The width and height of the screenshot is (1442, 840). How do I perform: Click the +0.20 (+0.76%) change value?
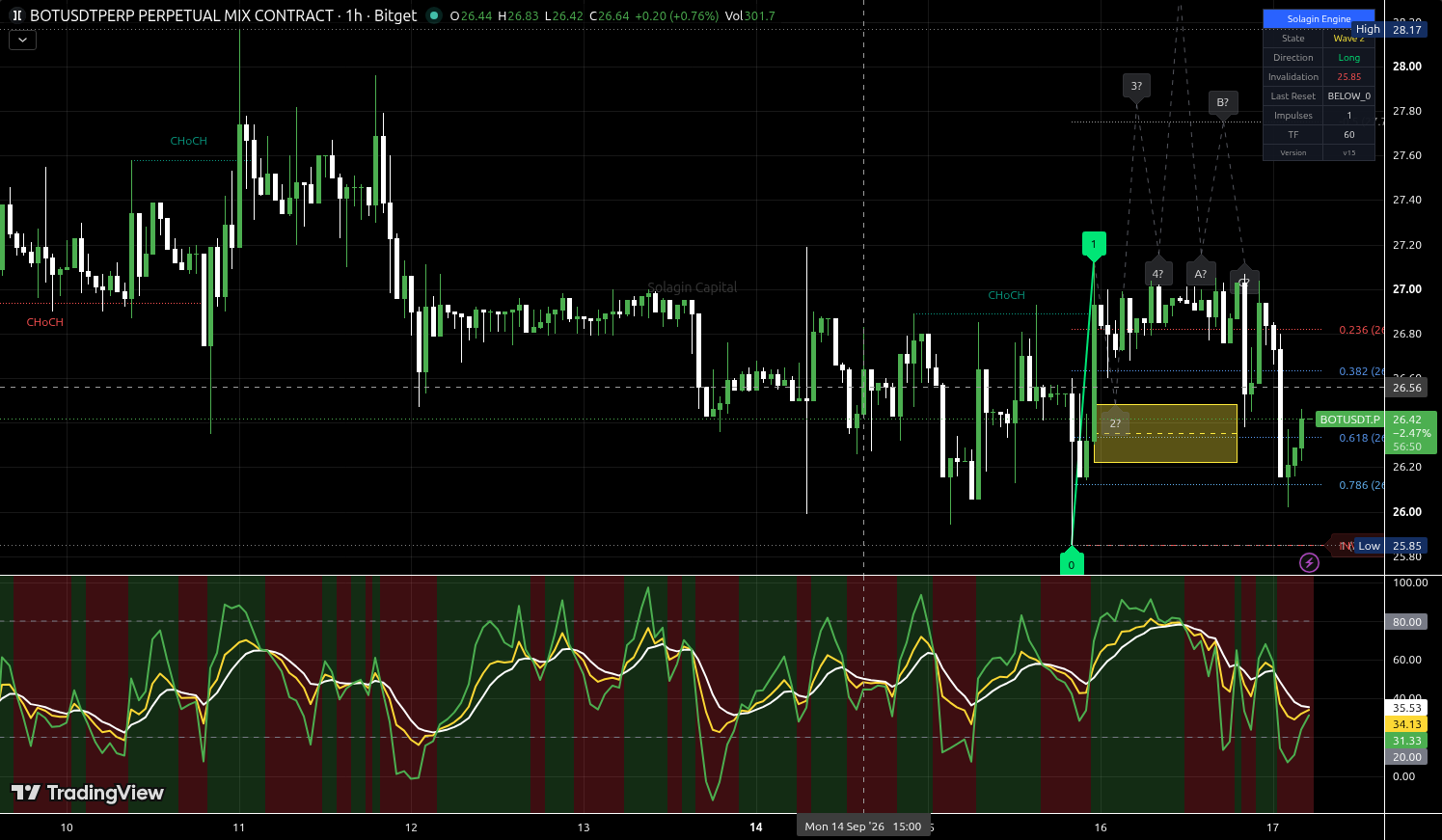tap(676, 15)
